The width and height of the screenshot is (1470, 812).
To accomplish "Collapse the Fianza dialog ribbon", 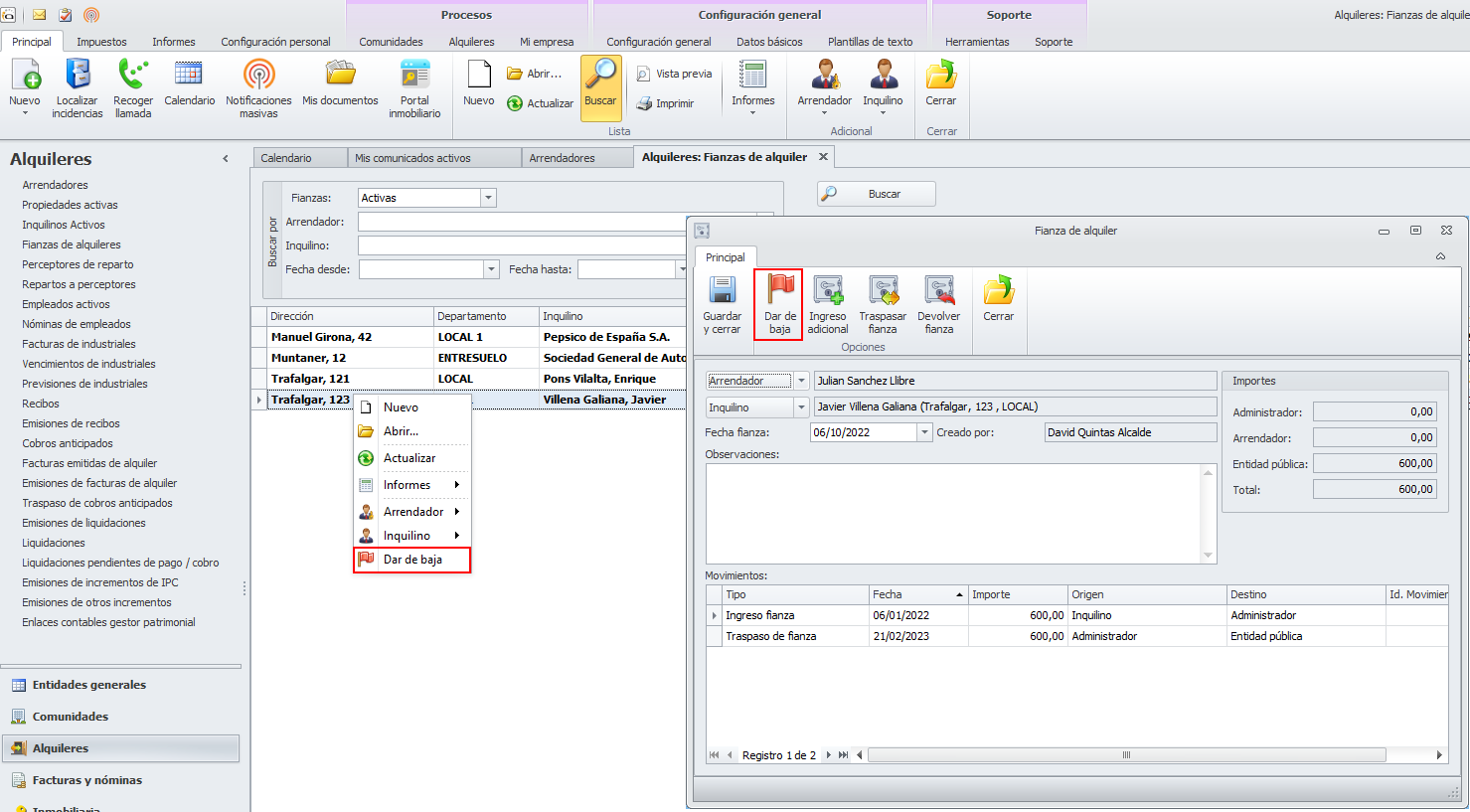I will 1440,256.
